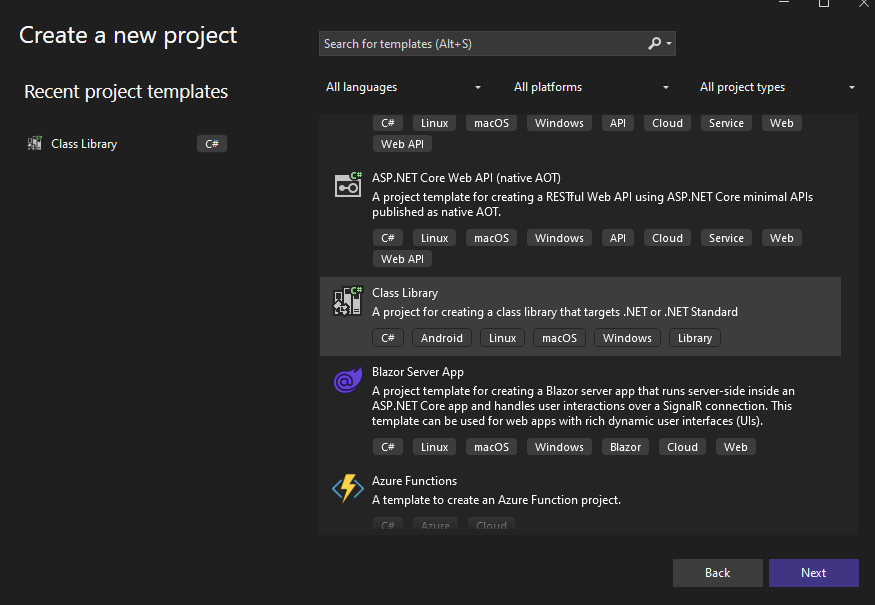Image resolution: width=875 pixels, height=605 pixels.
Task: Click the Blazor tag on Blazor Server App
Action: (x=626, y=447)
